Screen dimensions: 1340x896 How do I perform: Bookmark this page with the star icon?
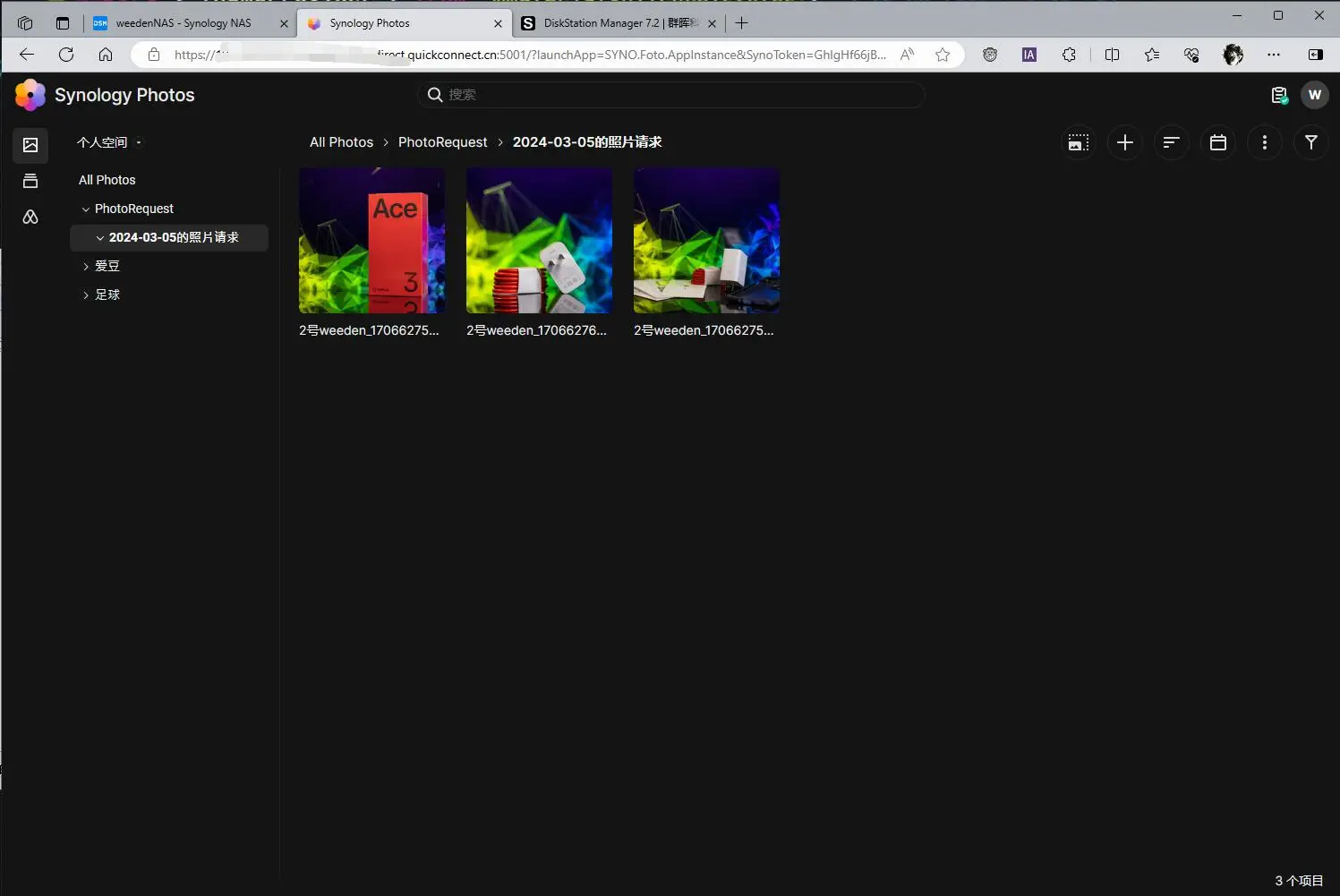943,55
